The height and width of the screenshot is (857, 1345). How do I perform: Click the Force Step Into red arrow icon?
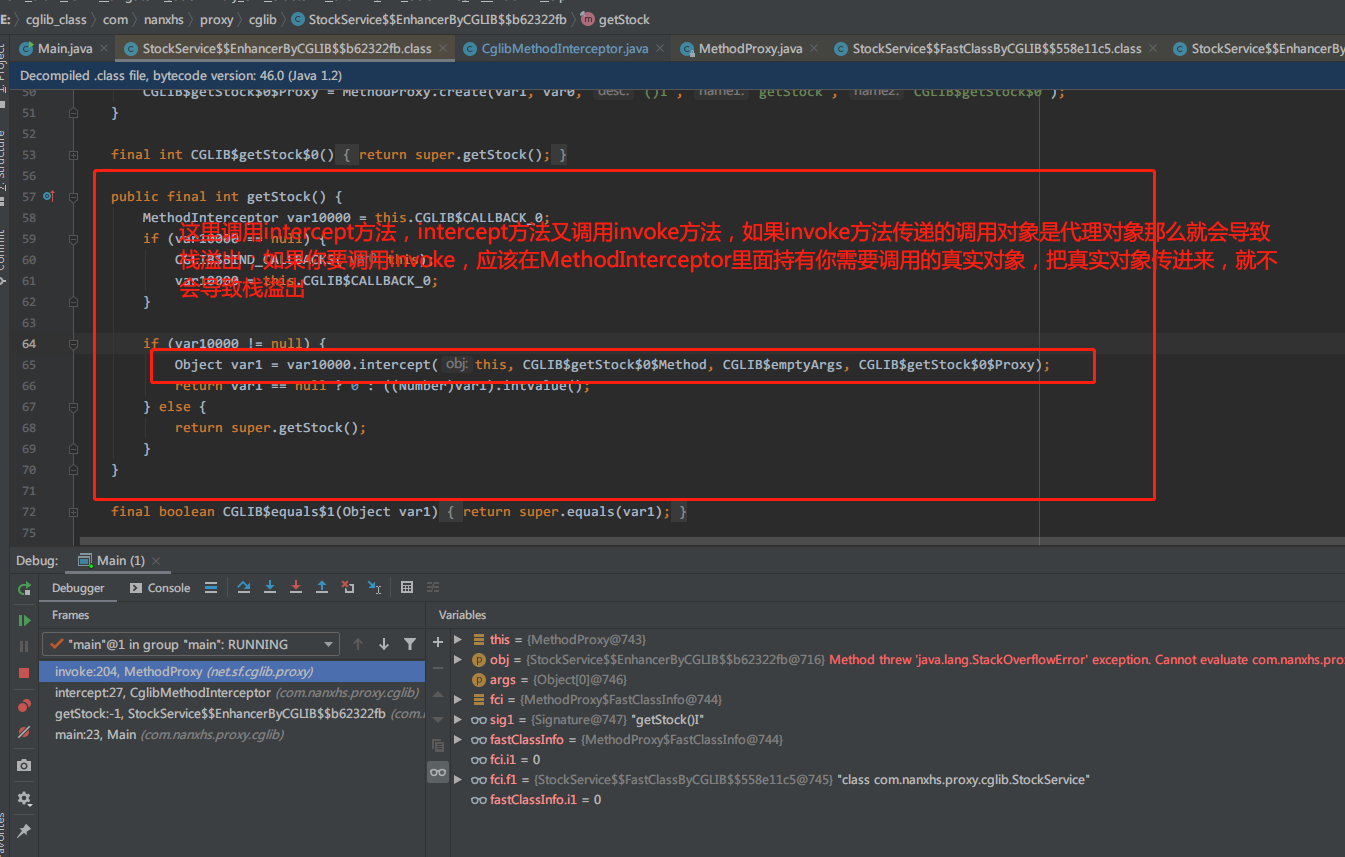click(296, 587)
